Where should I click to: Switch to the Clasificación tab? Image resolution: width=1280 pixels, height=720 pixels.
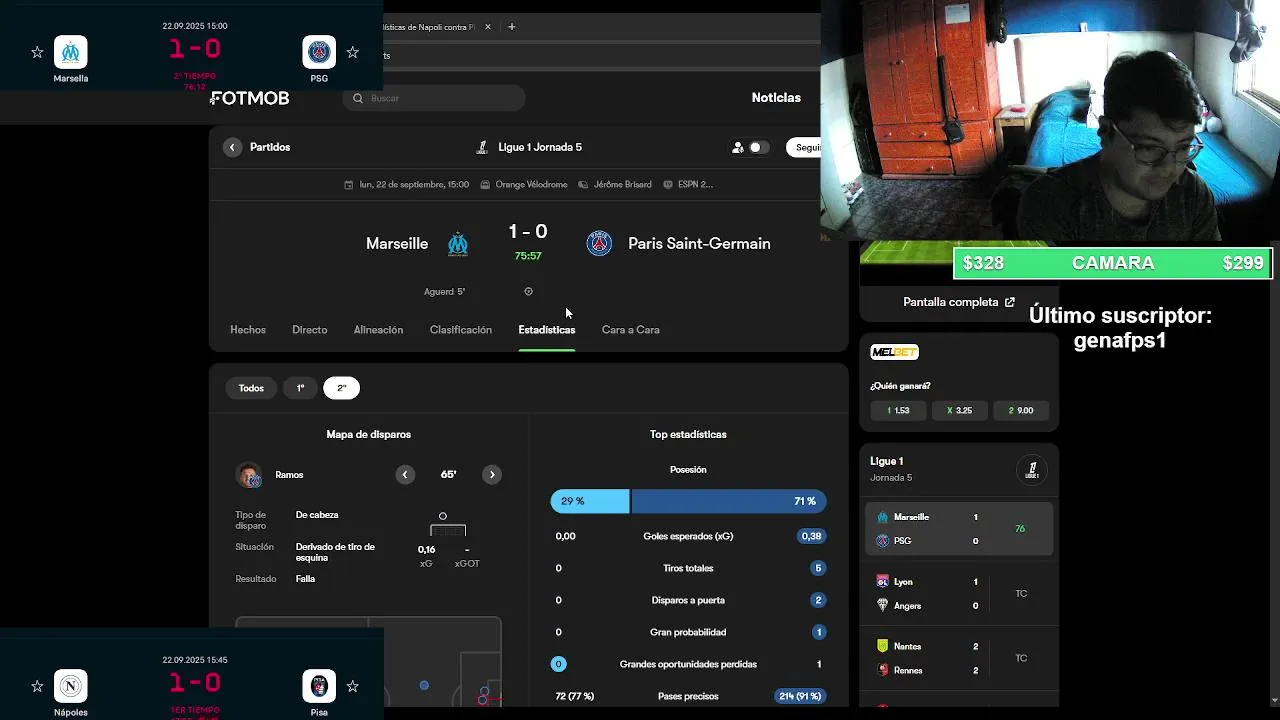tap(461, 330)
